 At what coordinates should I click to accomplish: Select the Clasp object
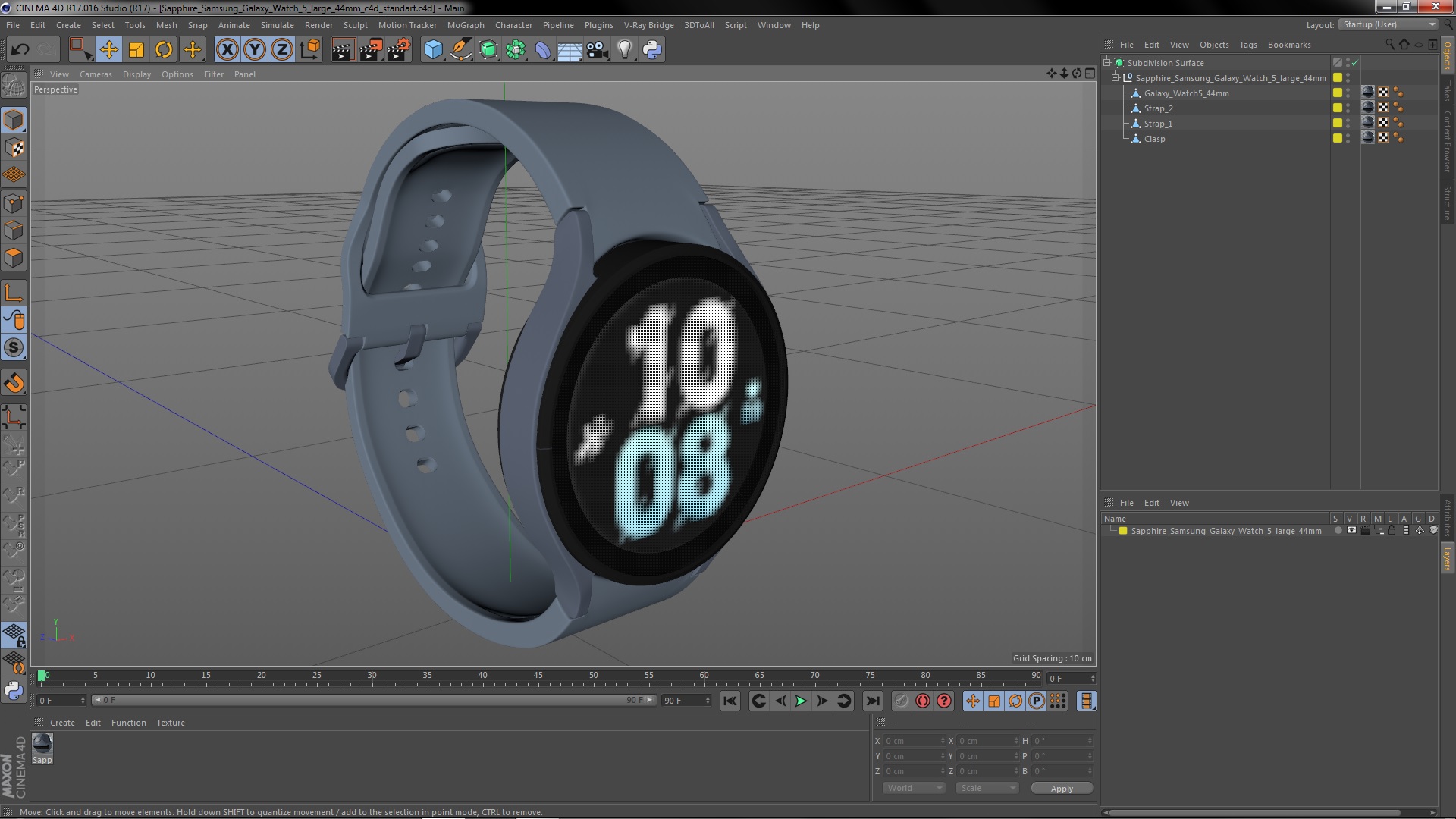(1154, 139)
